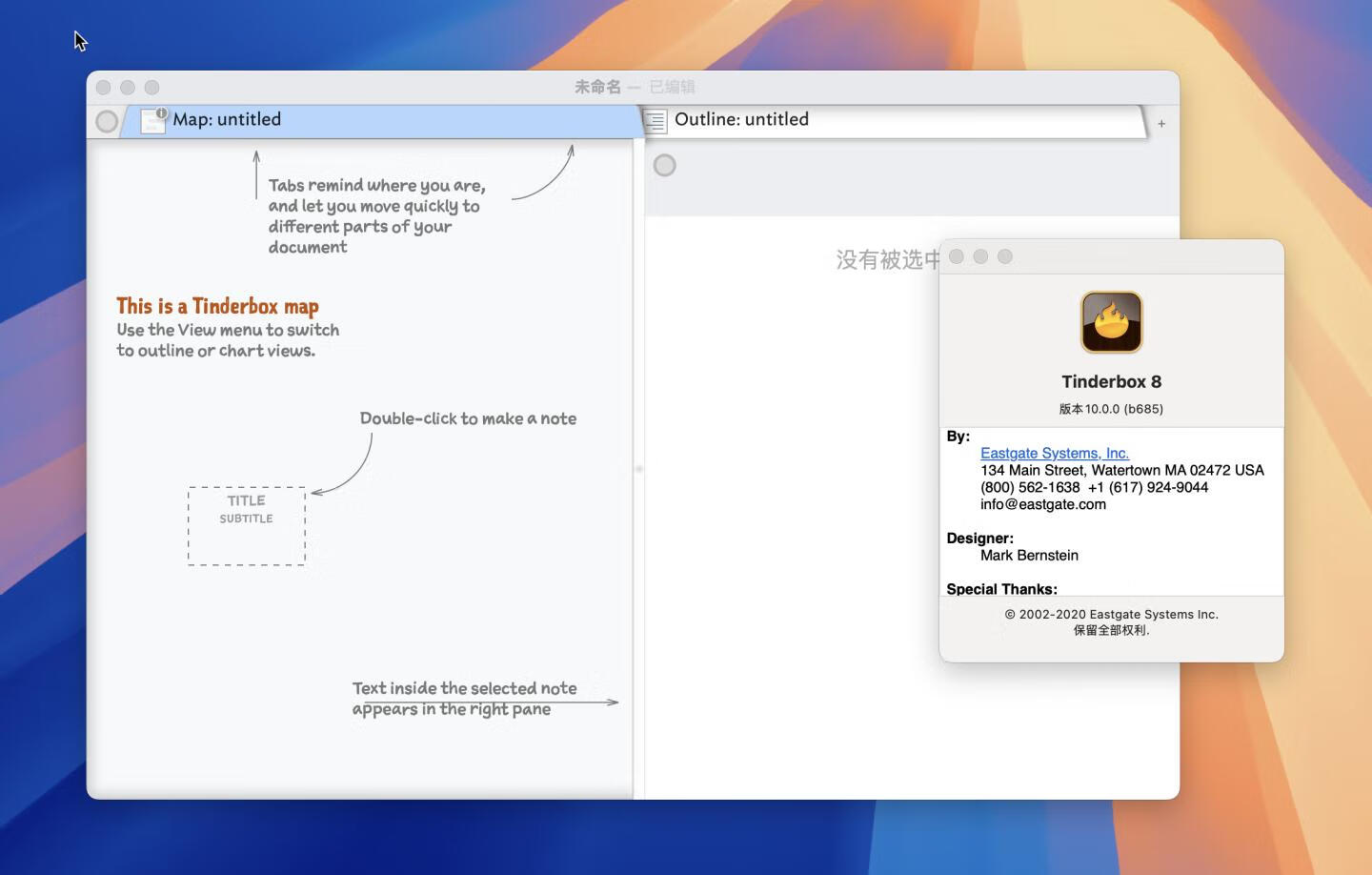Image resolution: width=1372 pixels, height=875 pixels.
Task: Click the version text 10.0.0 (b685)
Action: coord(1111,409)
